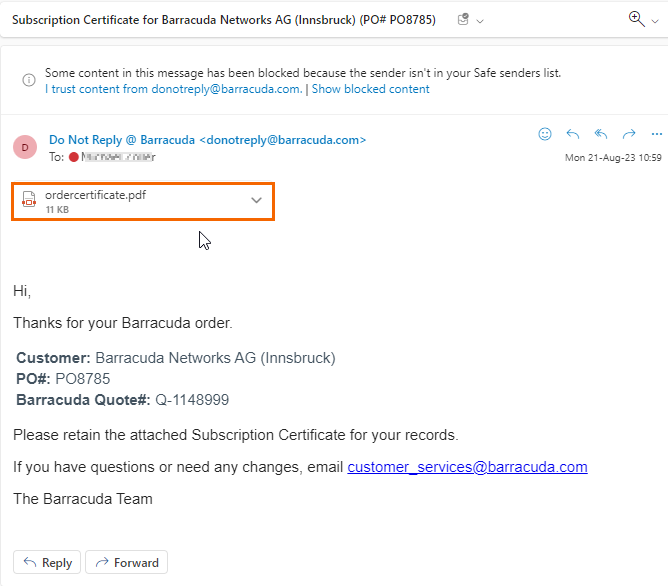The image size is (668, 586).
Task: Click the red presence dot of recipient
Action: (74, 157)
